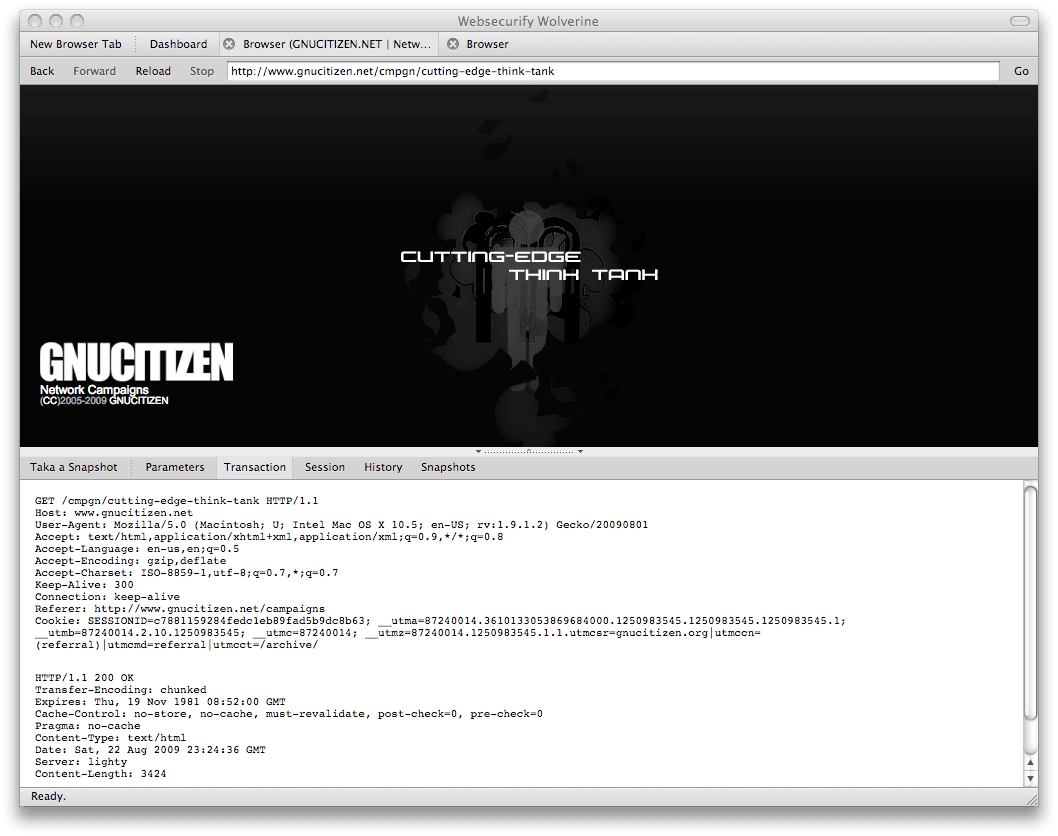Click the pane splitter handle

click(x=529, y=451)
